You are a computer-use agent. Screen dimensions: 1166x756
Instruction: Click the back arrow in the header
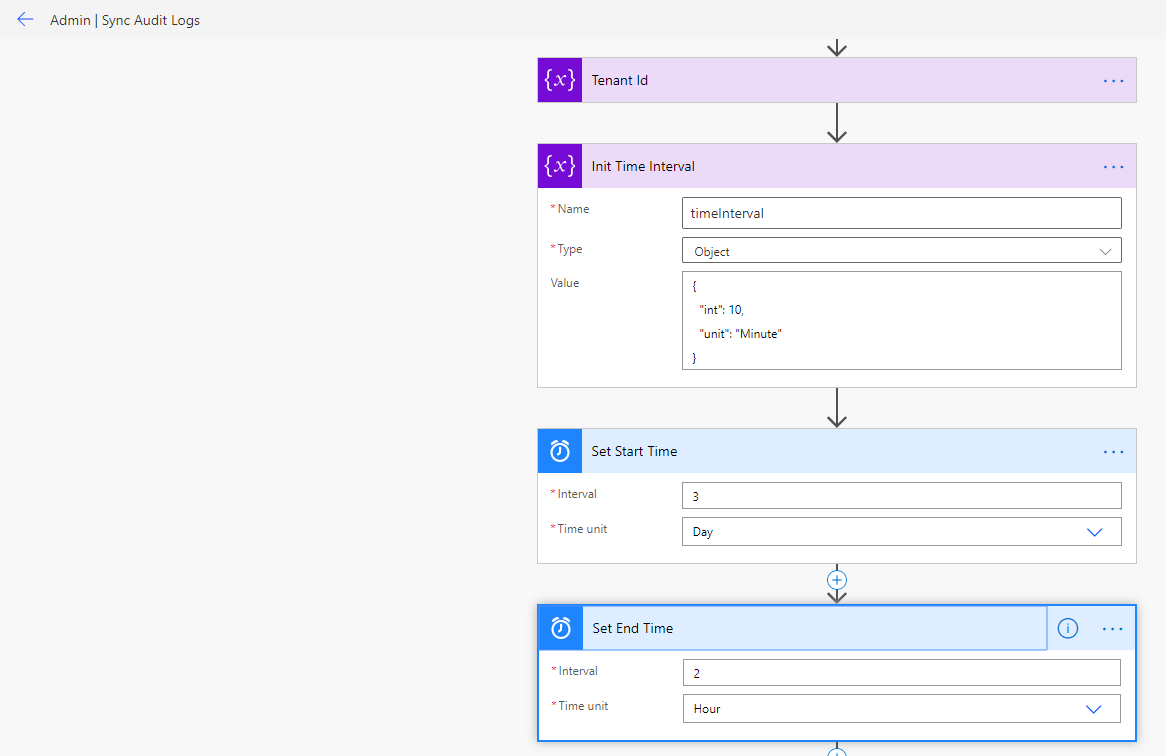tap(25, 19)
